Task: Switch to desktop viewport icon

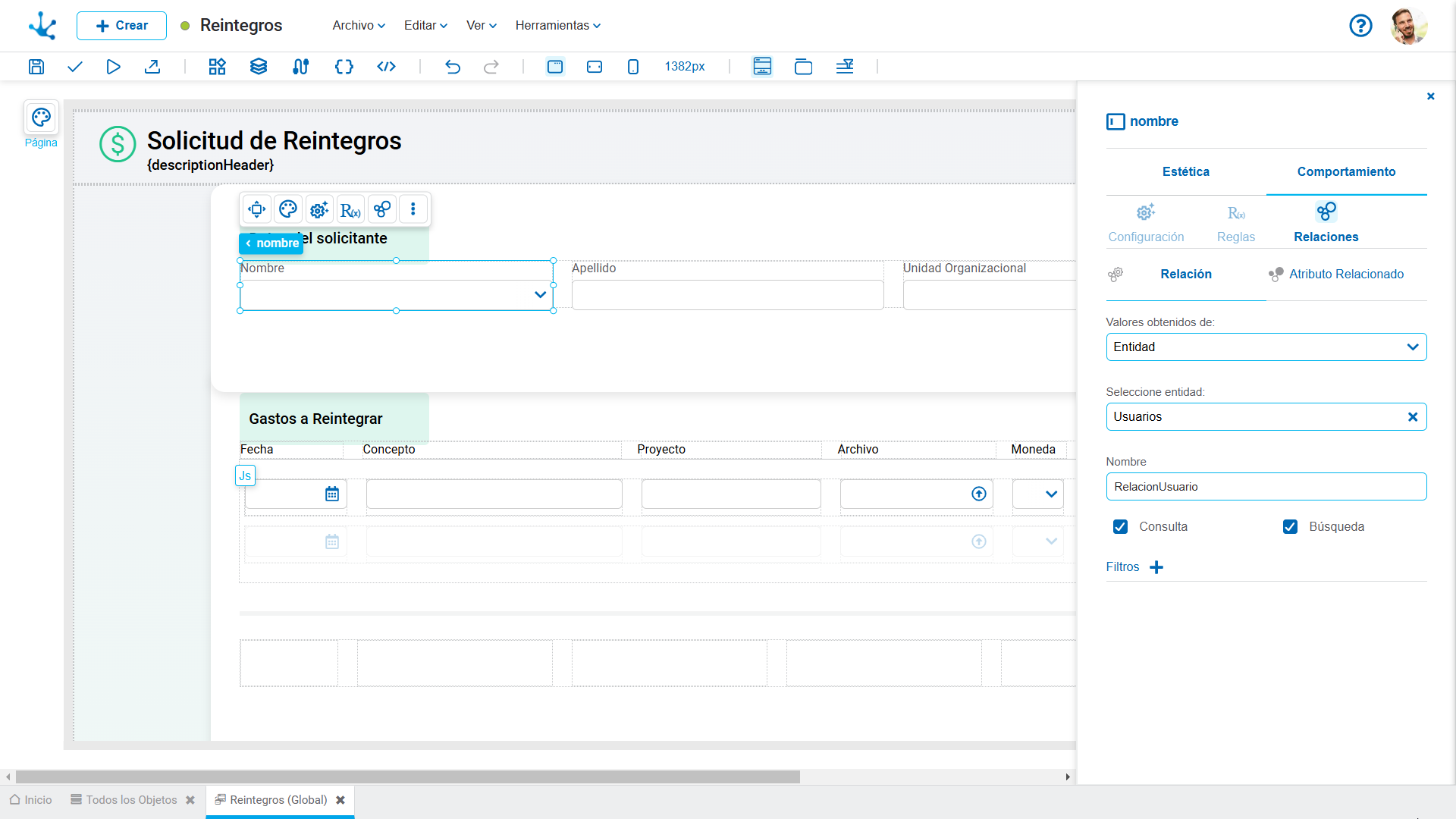Action: (555, 67)
